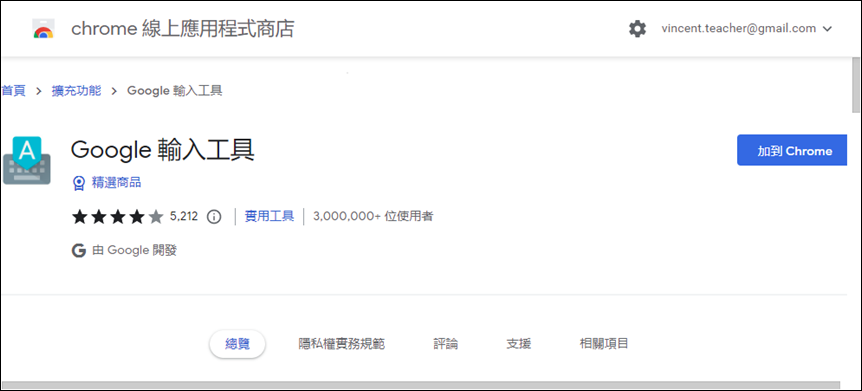This screenshot has height=391, width=862.
Task: Click the Google G logo by 由 Google 開發
Action: click(79, 251)
